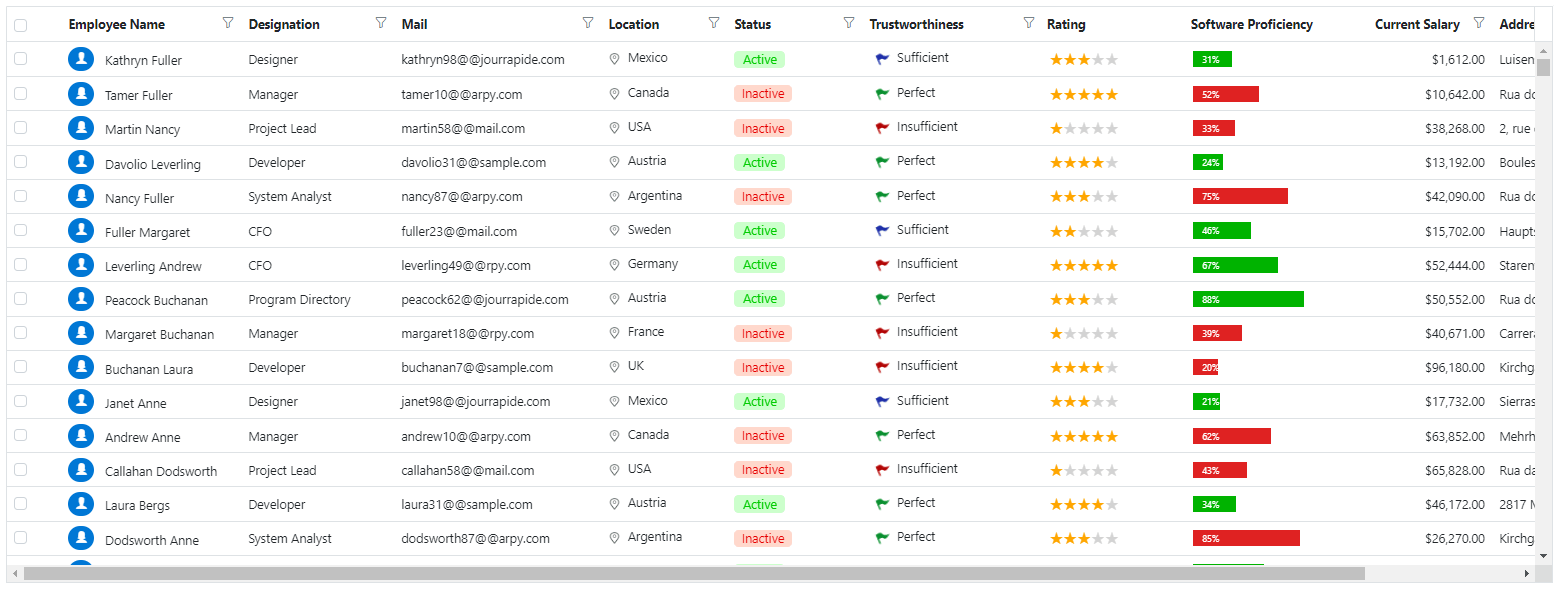Screen dimensions: 1563x589
Task: Sort by the Rating column header
Action: [x=1066, y=24]
